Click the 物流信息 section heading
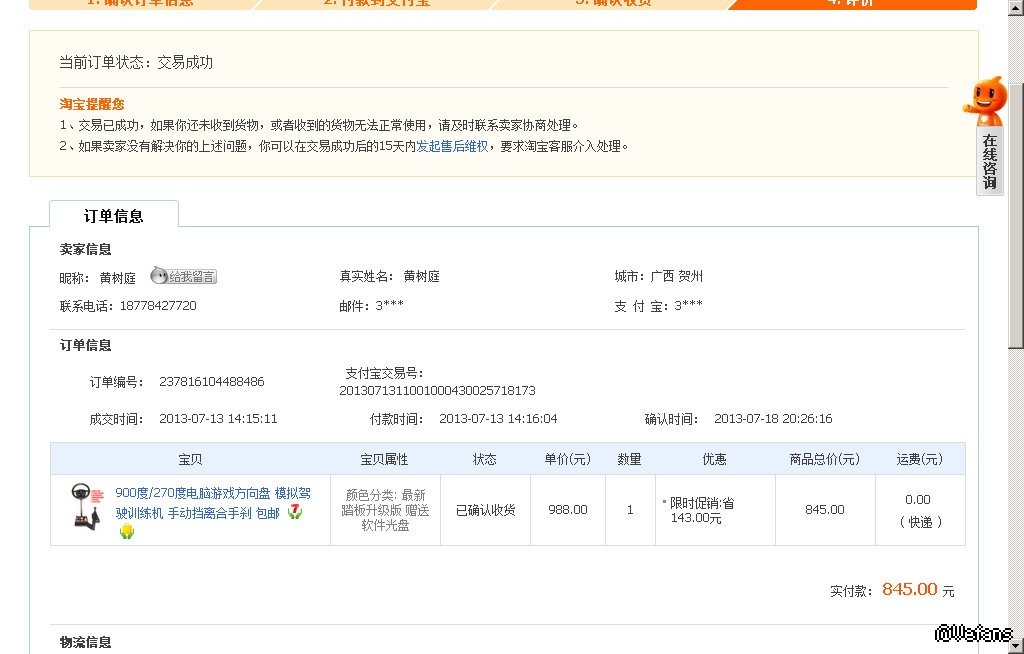The image size is (1024, 654). (x=86, y=642)
